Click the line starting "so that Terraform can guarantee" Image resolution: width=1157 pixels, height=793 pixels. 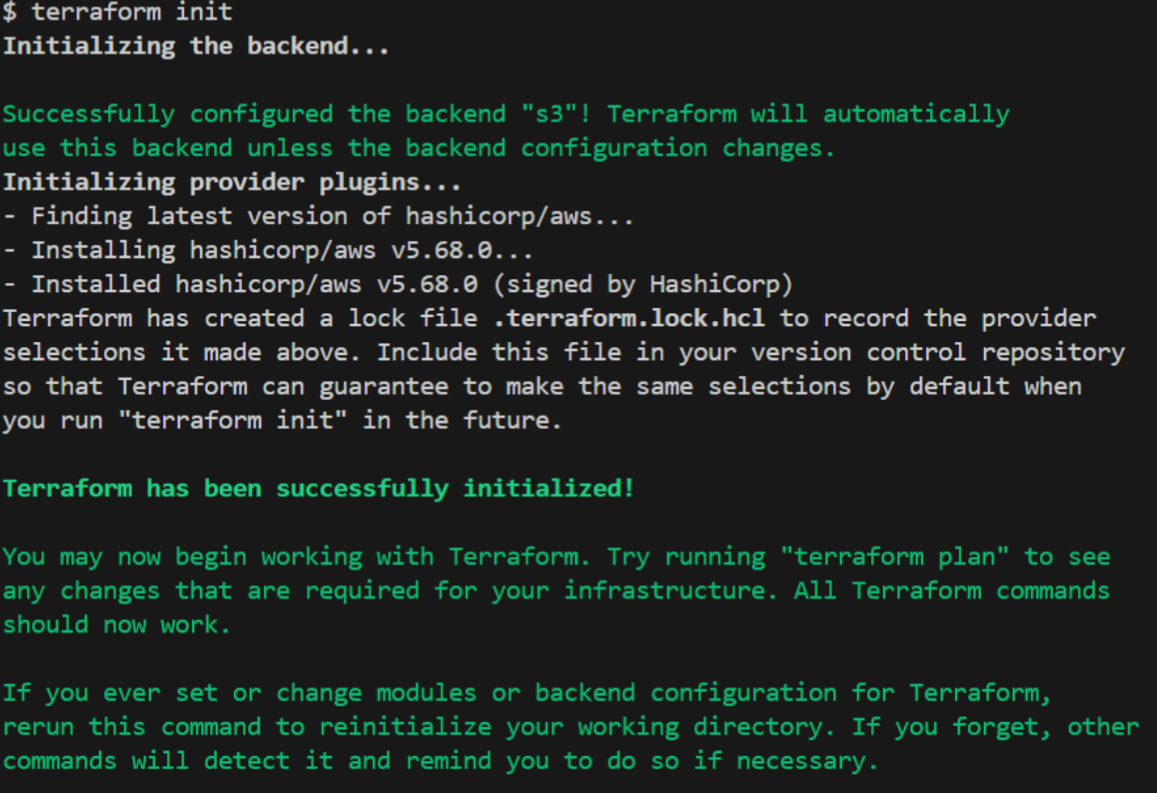(542, 386)
